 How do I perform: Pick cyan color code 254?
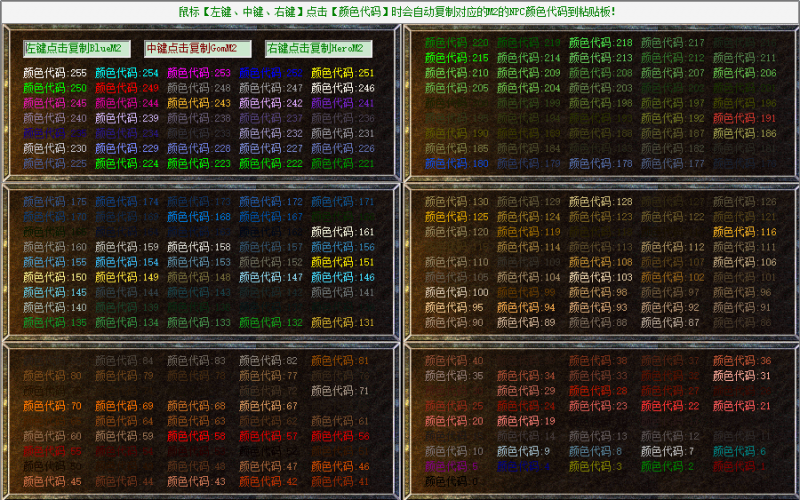[126, 73]
